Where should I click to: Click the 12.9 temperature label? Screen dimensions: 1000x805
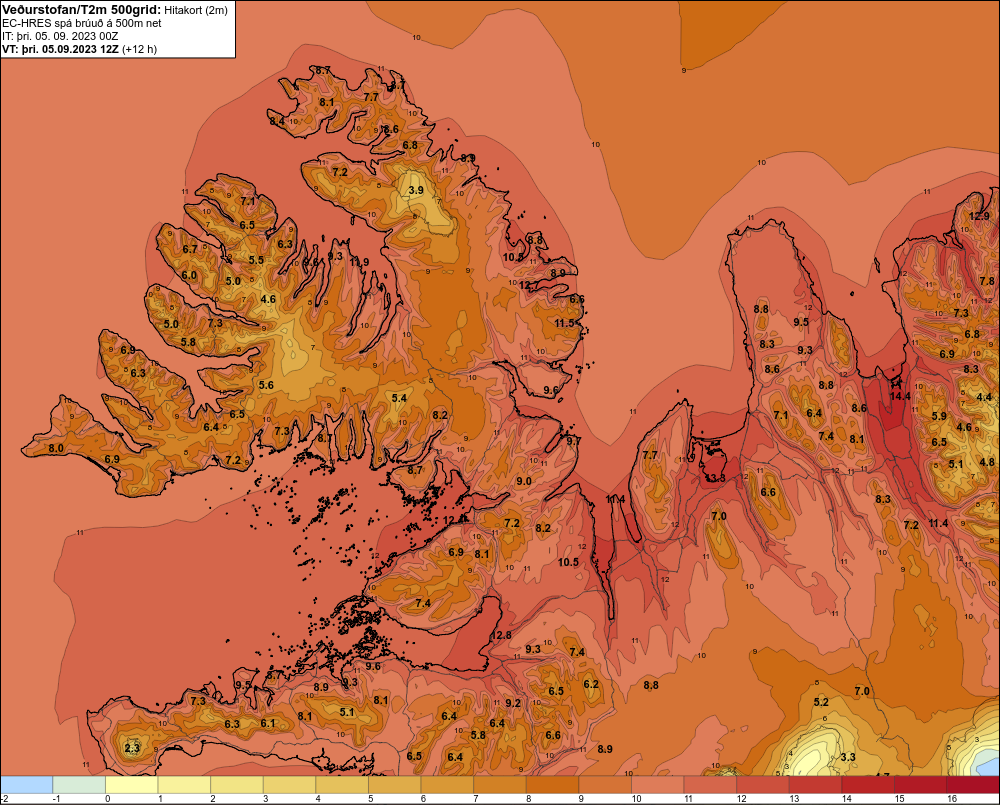pyautogui.click(x=979, y=216)
